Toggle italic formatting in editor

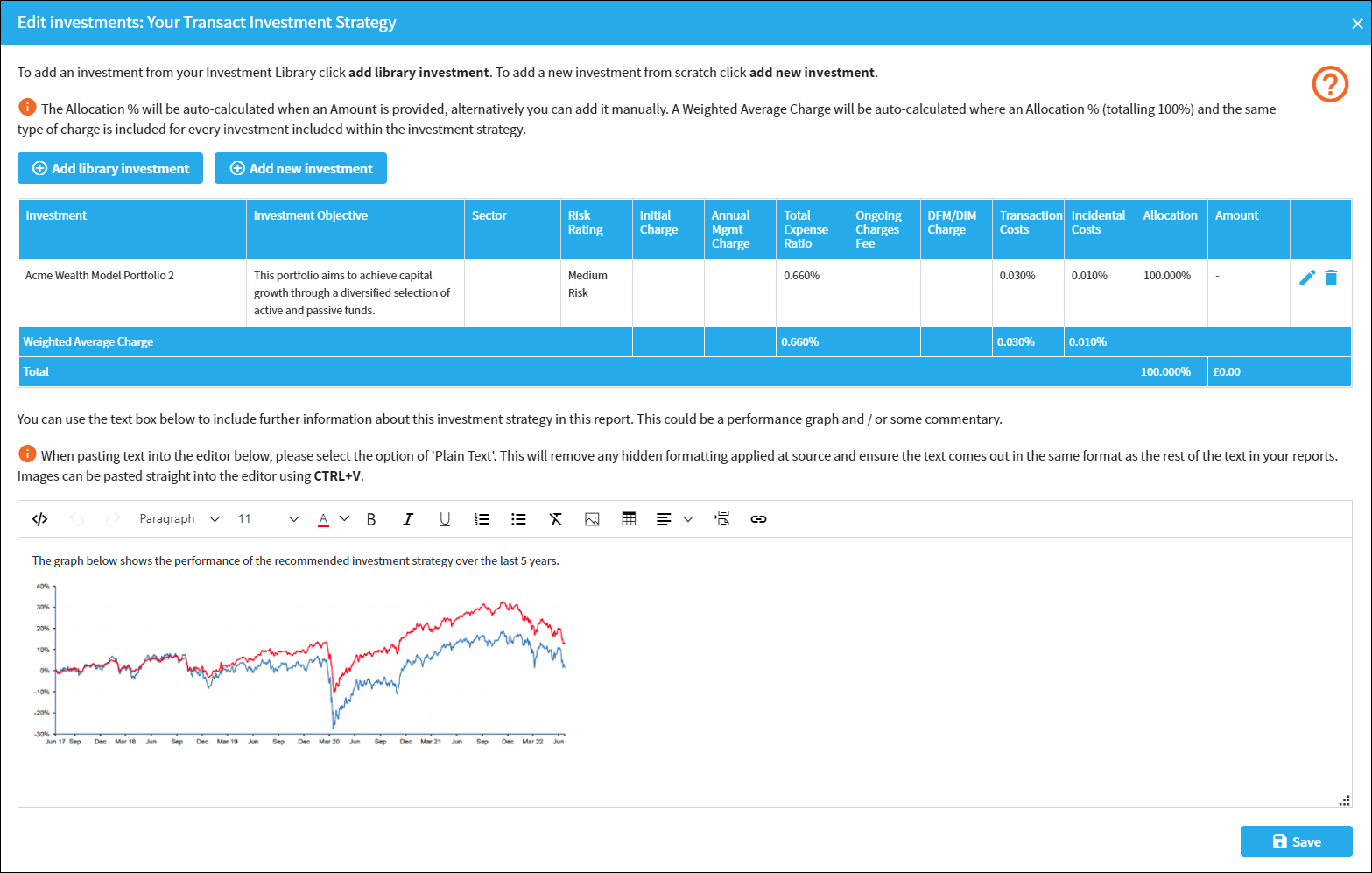click(x=408, y=519)
